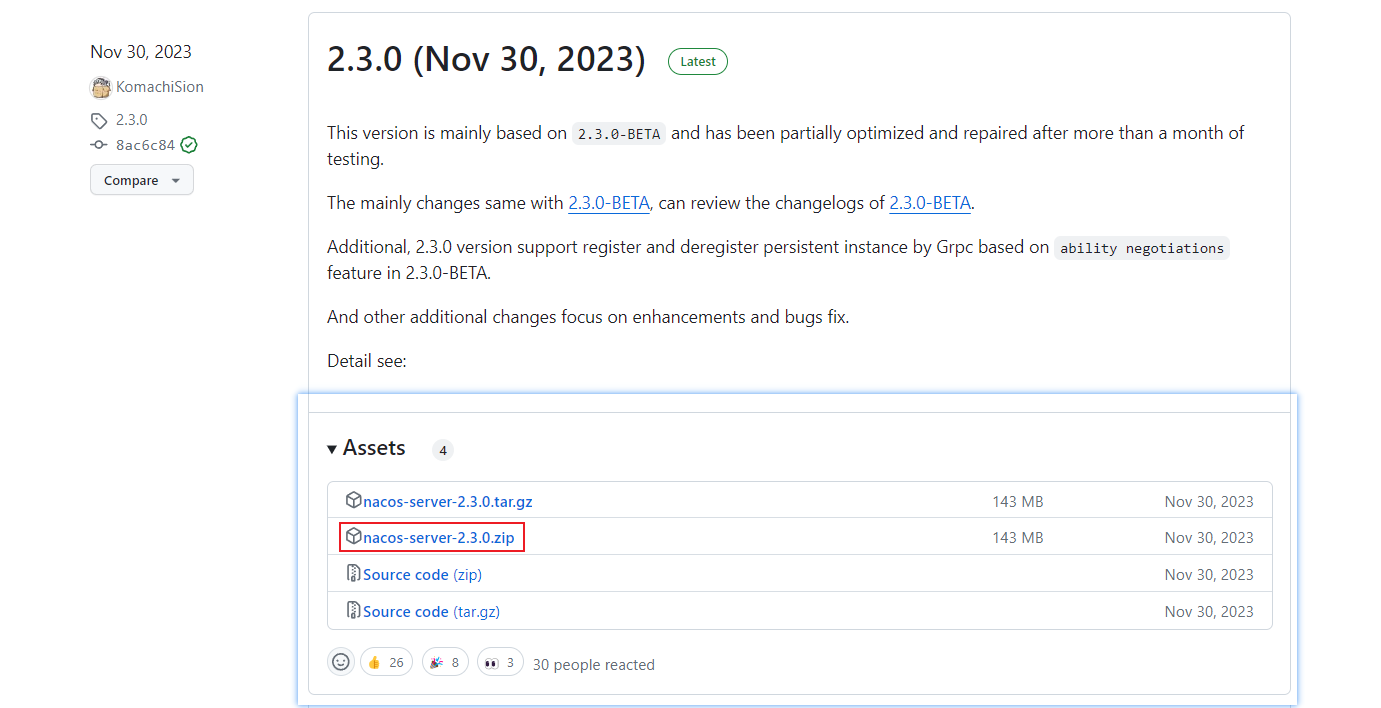
Task: Click package icon for nacos-server-2.3.0.tar.gz
Action: (x=353, y=500)
